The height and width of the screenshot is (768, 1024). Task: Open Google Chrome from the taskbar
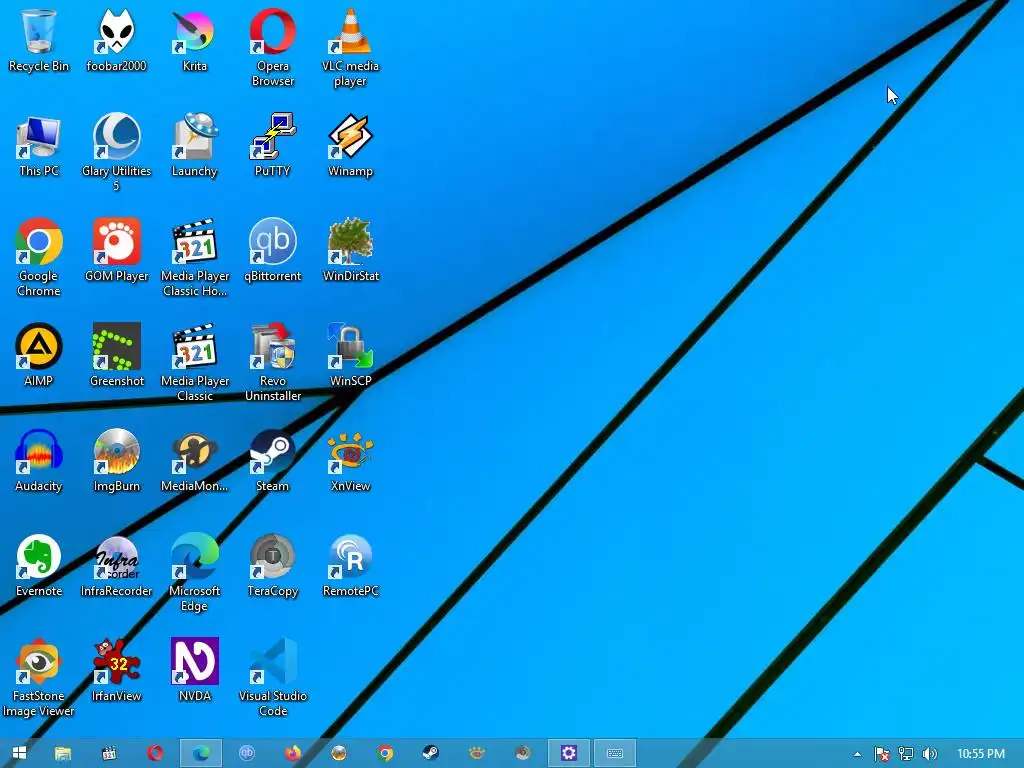pyautogui.click(x=385, y=753)
